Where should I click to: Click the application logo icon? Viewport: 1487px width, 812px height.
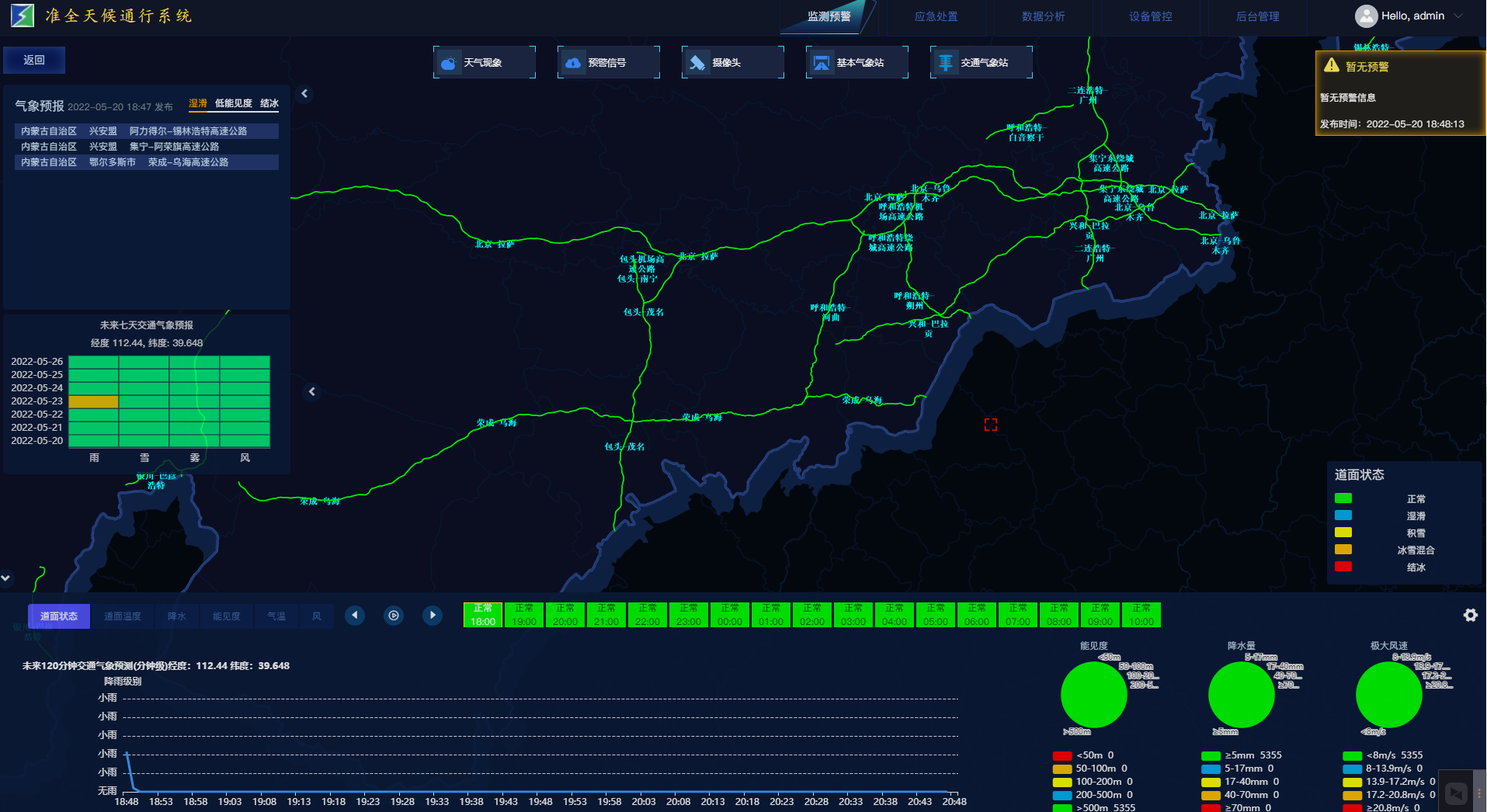23,16
